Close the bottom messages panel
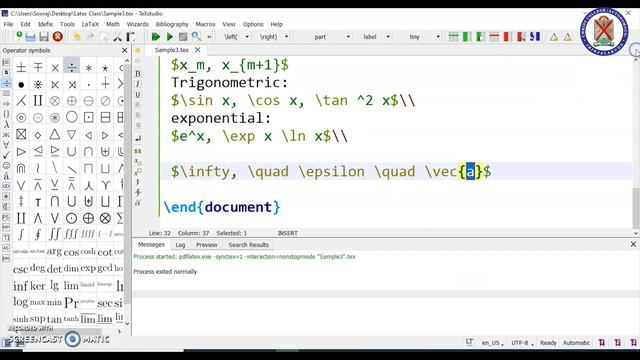The width and height of the screenshot is (640, 360). coord(633,244)
